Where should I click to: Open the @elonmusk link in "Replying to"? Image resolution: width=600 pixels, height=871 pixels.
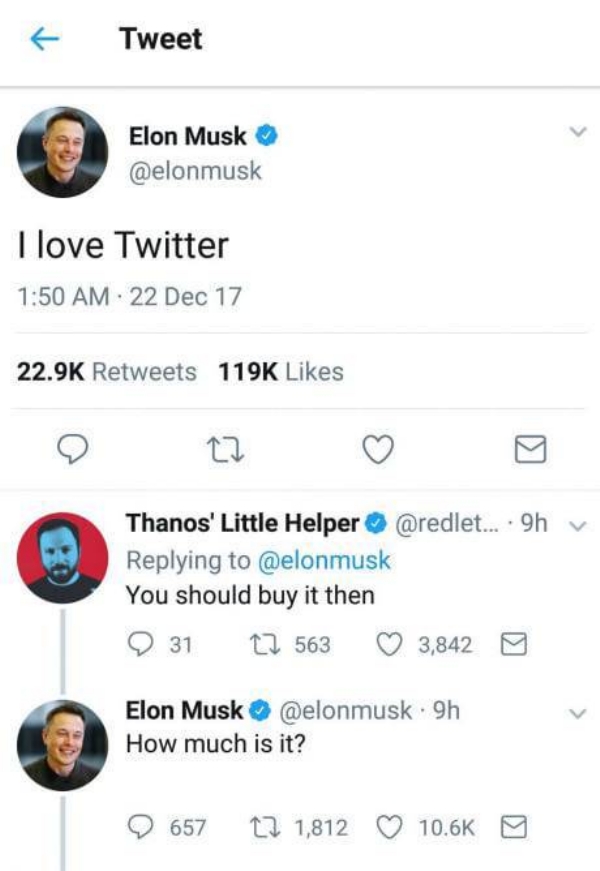pyautogui.click(x=324, y=560)
